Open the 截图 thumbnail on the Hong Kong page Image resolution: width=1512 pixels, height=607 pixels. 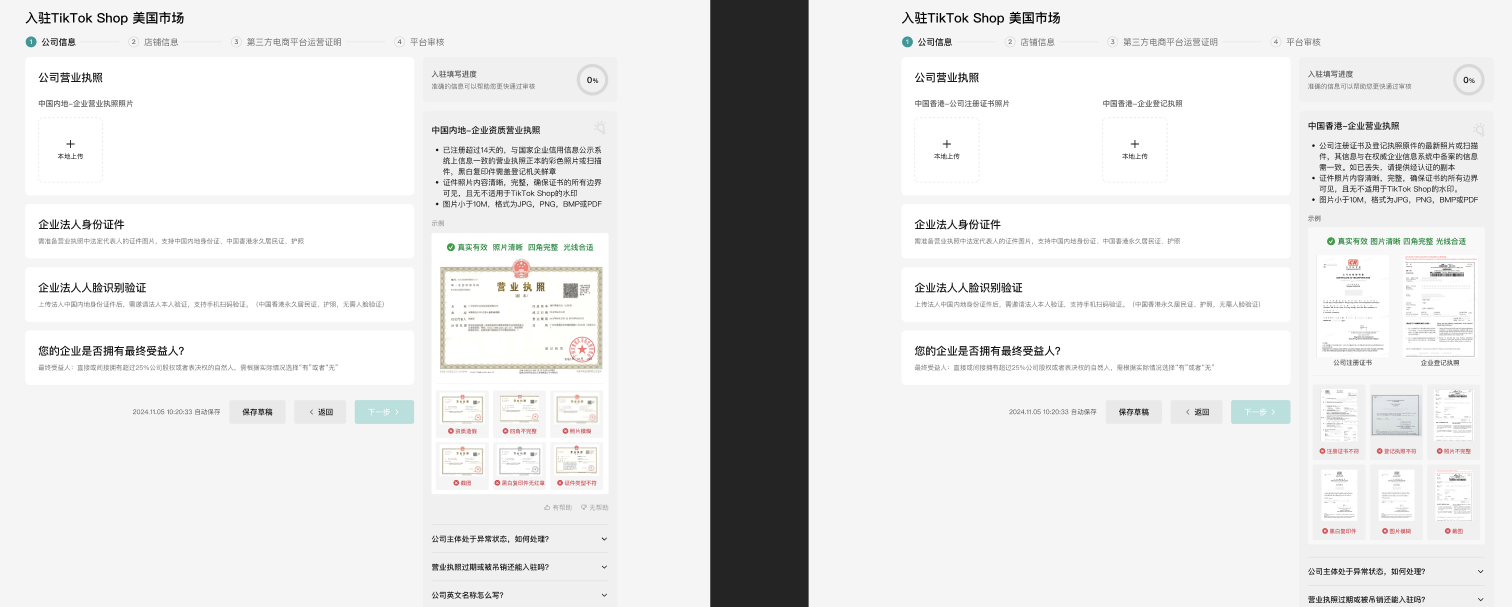tap(1453, 502)
